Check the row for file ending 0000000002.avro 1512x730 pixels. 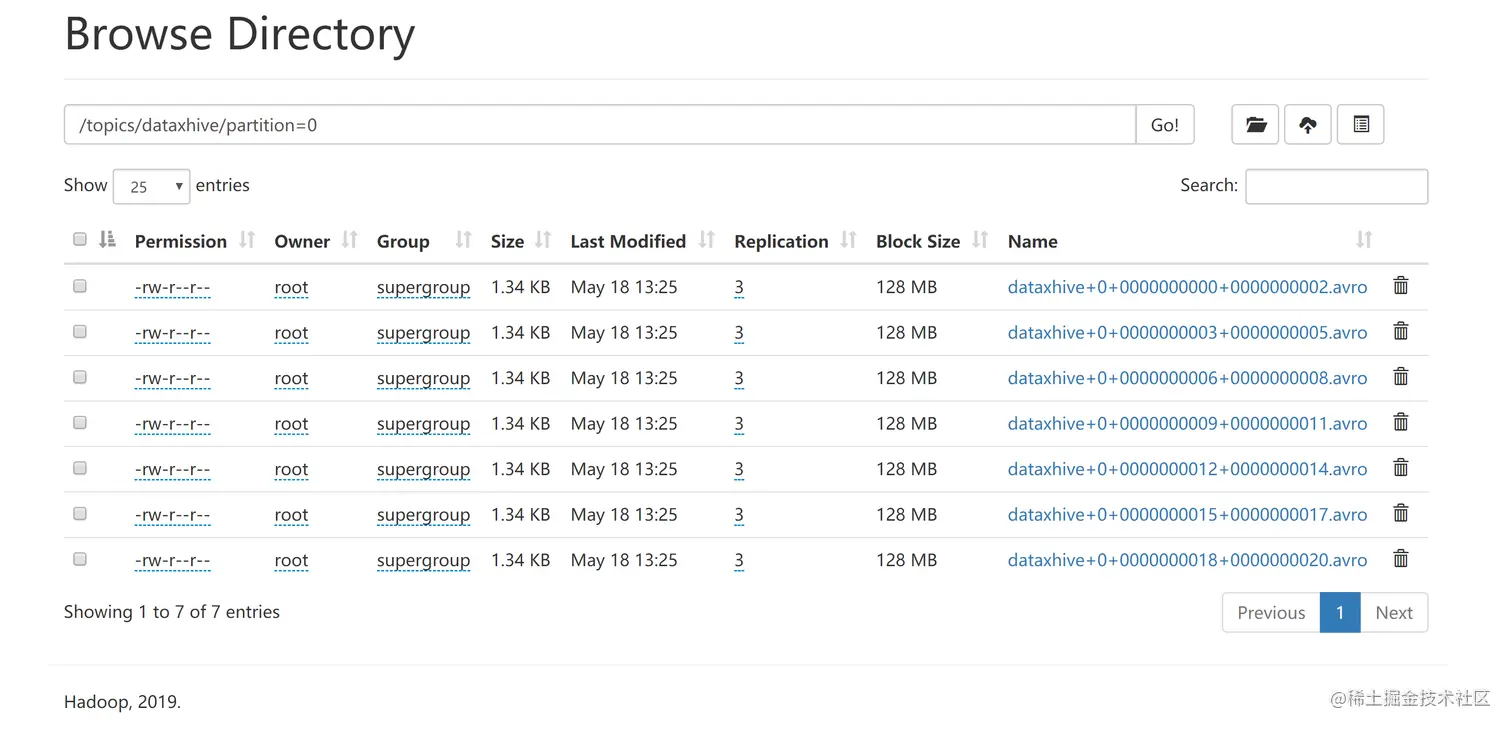click(80, 286)
